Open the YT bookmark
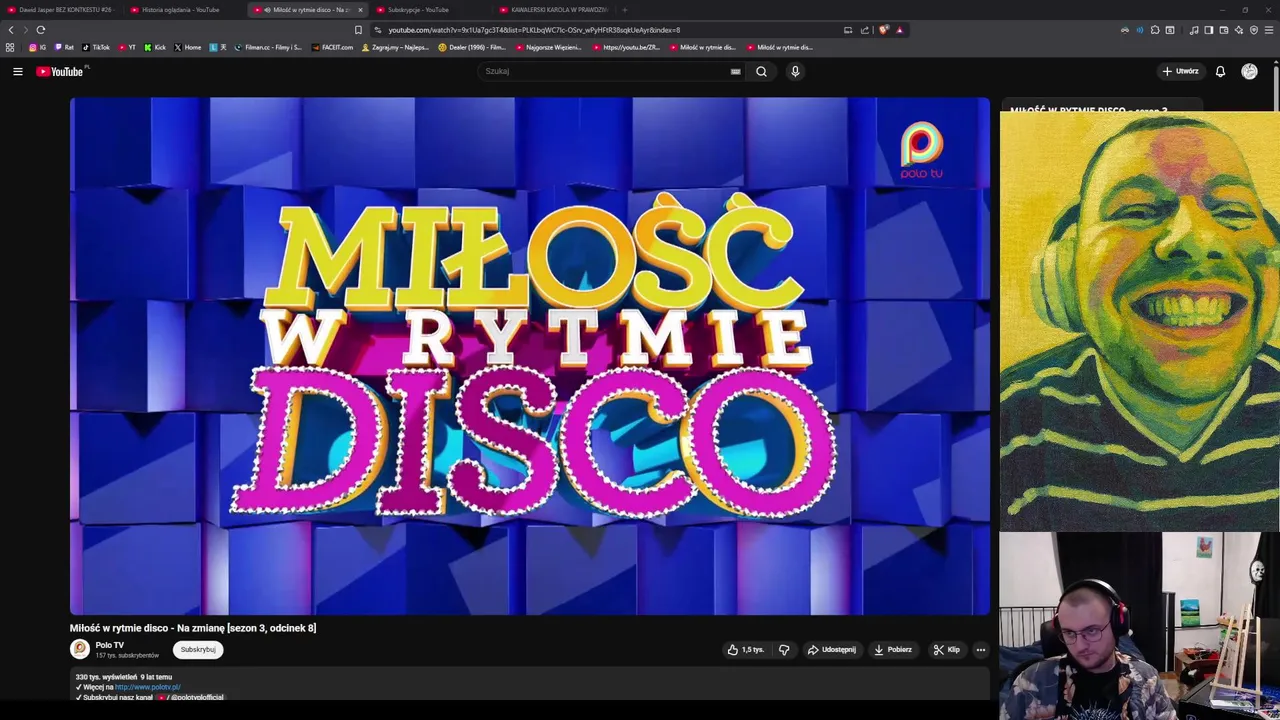Image resolution: width=1280 pixels, height=720 pixels. tap(127, 47)
